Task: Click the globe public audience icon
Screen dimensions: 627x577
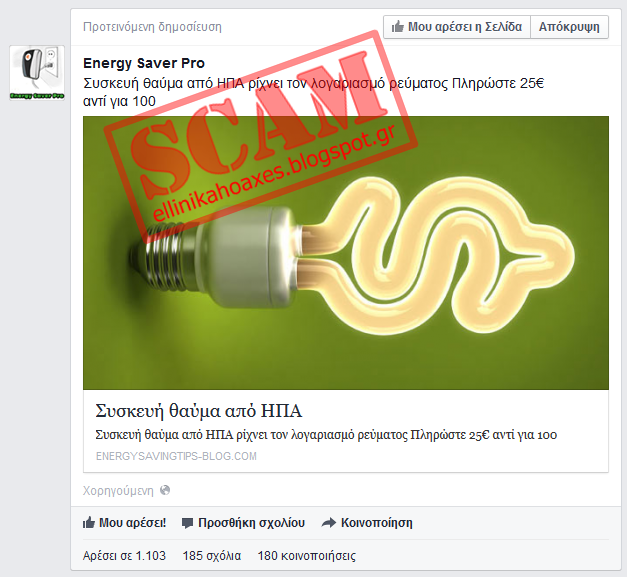Action: 165,490
